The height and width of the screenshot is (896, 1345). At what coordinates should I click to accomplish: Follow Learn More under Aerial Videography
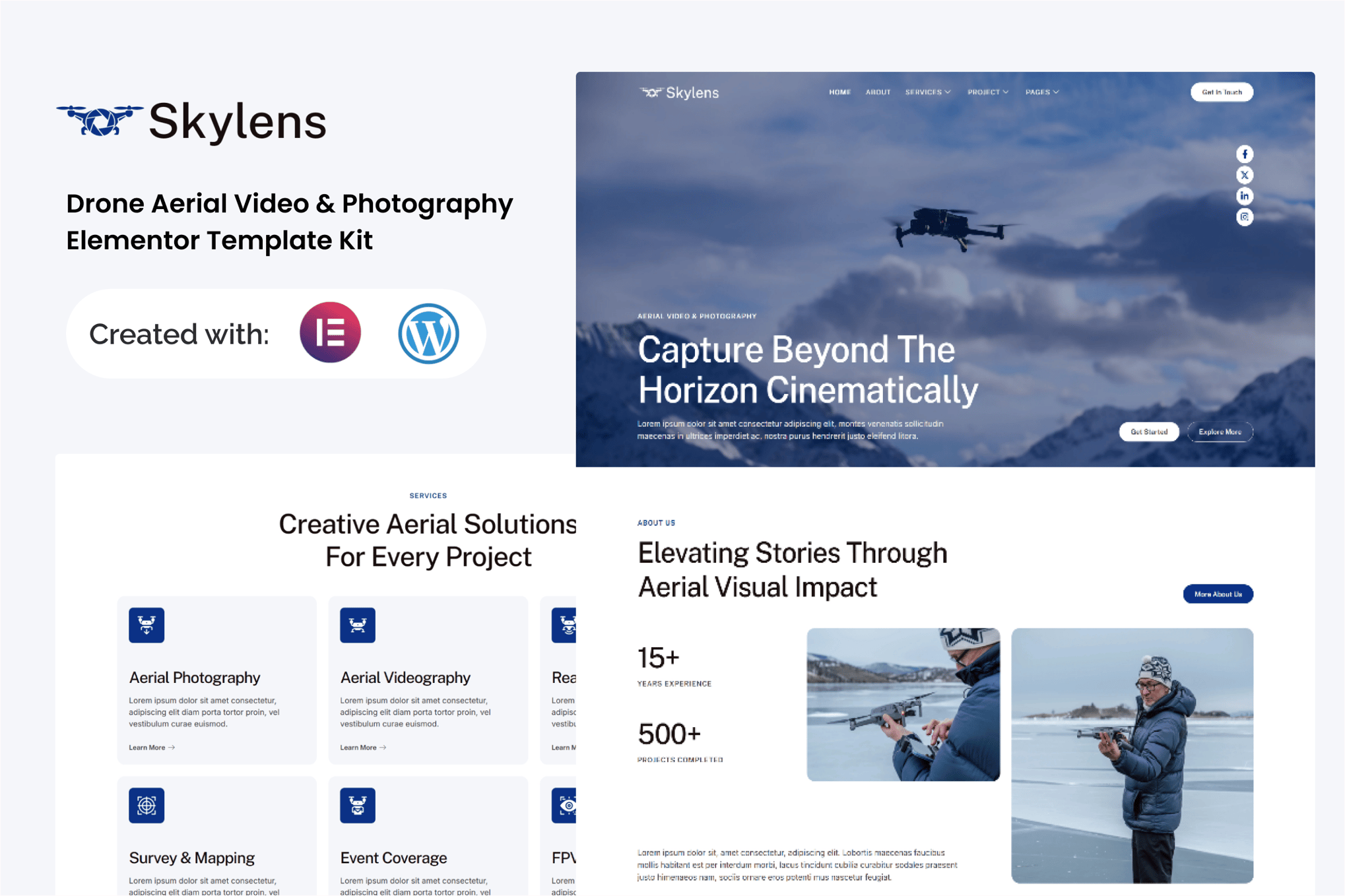click(363, 748)
